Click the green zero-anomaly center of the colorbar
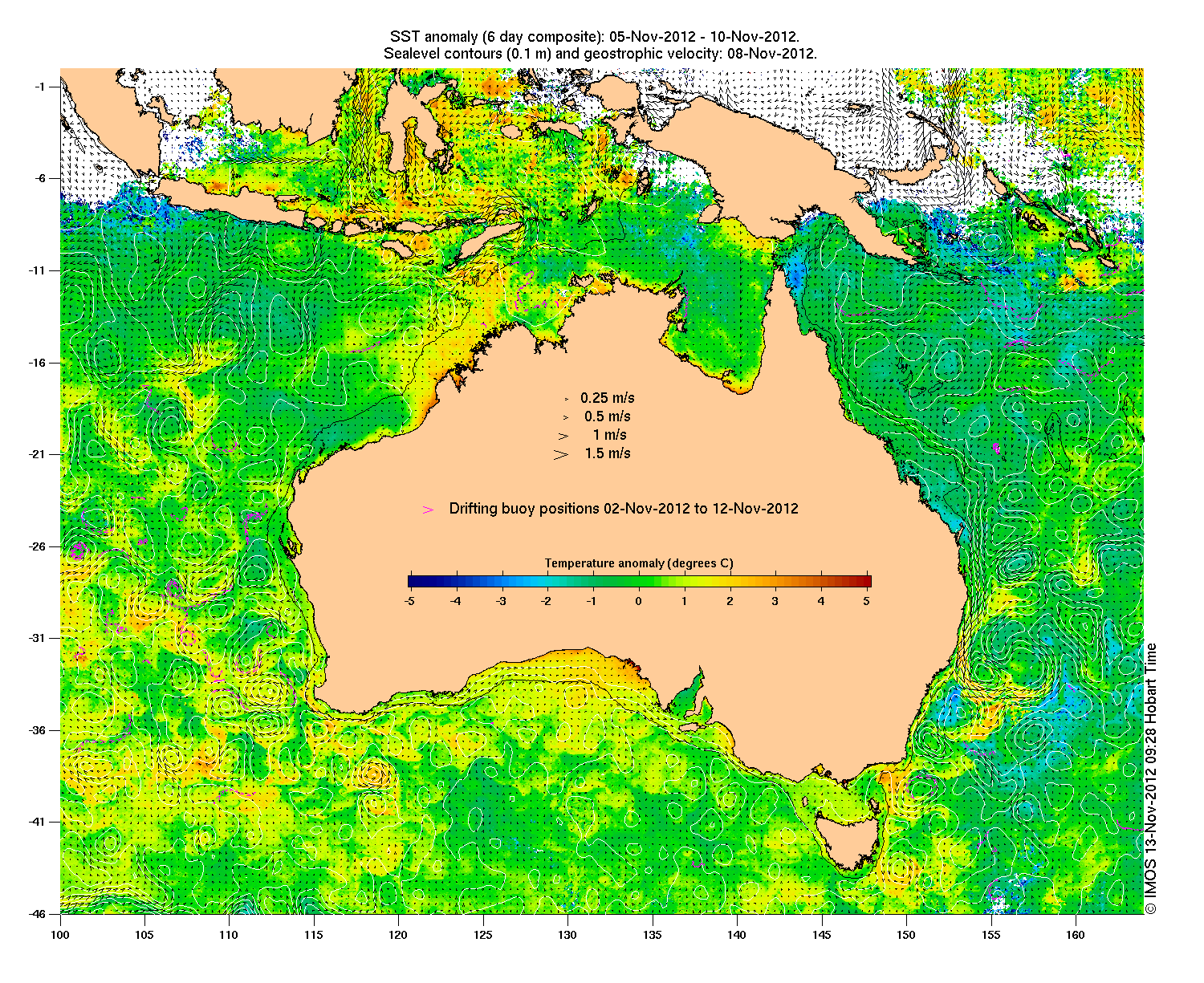The width and height of the screenshot is (1204, 983). click(640, 582)
